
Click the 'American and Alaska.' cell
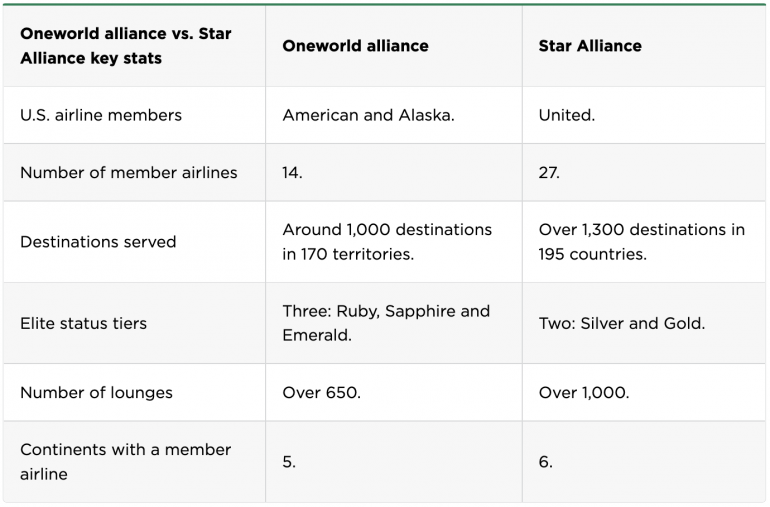tap(368, 115)
